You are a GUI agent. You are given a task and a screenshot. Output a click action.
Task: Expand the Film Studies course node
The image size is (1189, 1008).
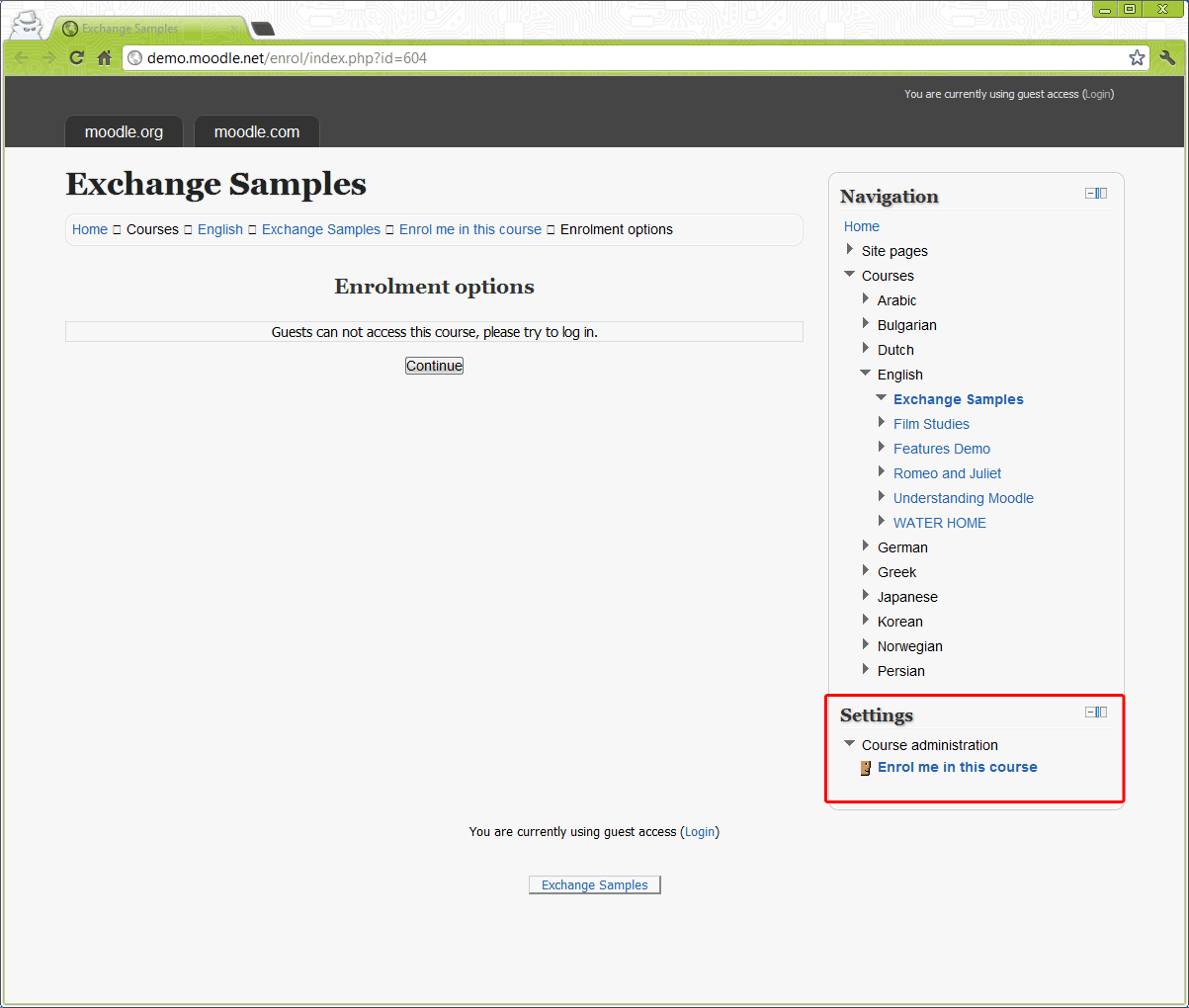(882, 422)
